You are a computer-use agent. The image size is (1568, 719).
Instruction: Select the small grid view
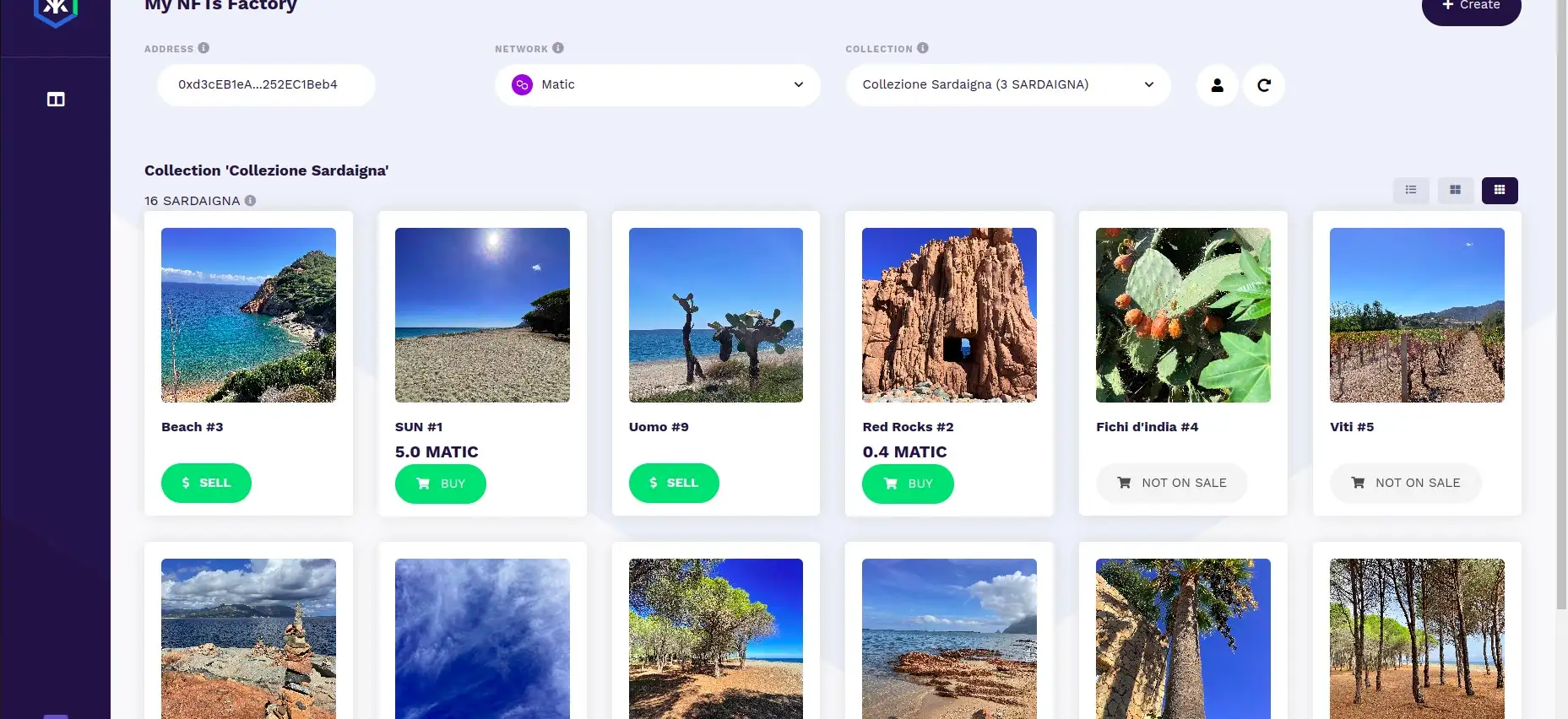(1500, 191)
